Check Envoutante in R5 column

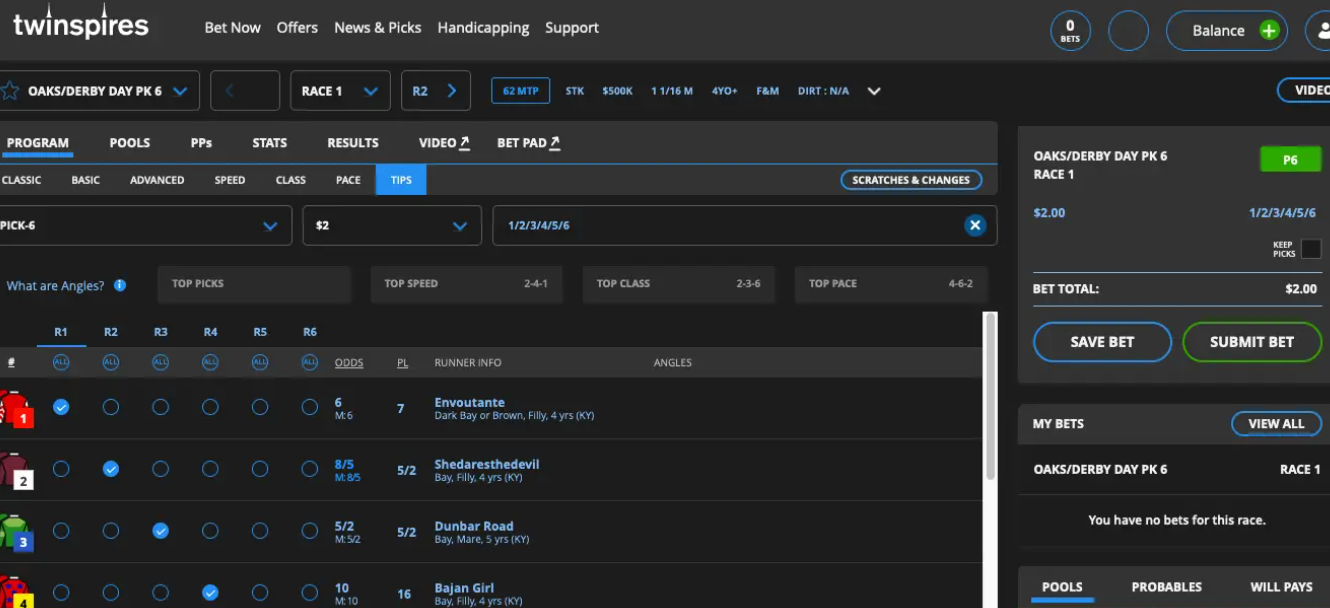click(260, 407)
